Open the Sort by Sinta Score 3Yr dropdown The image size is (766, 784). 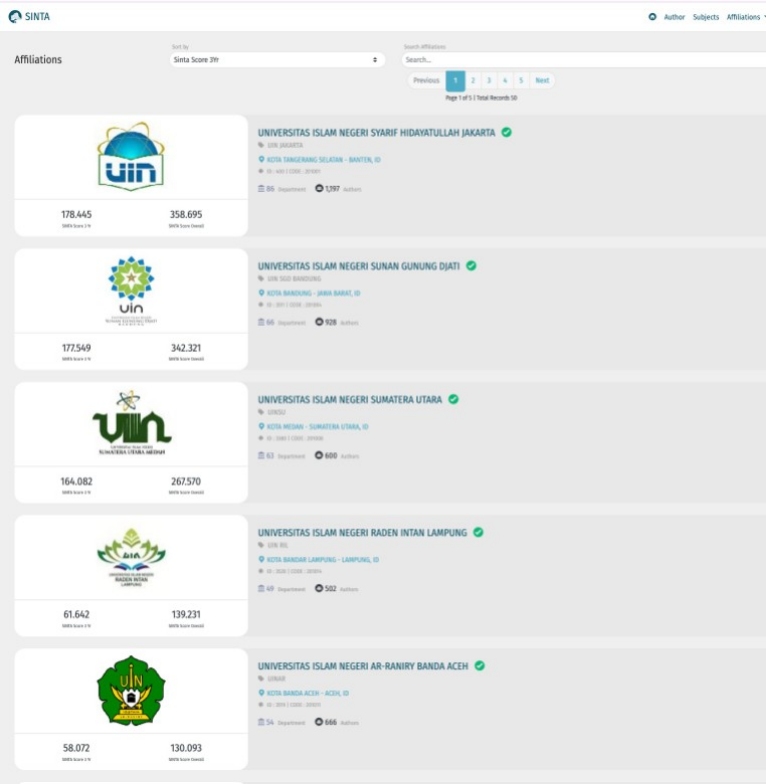(x=278, y=60)
